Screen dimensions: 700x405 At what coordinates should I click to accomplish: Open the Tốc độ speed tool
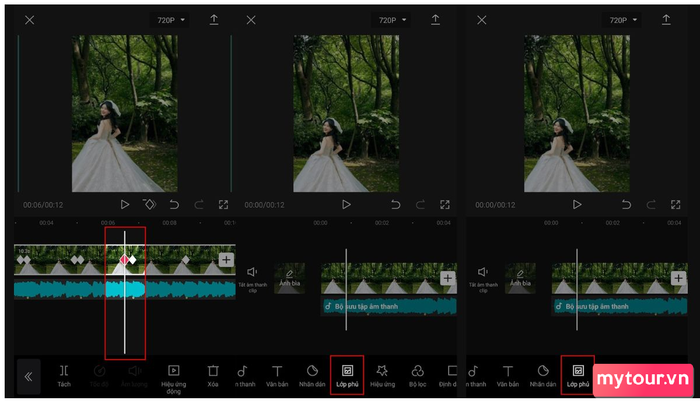[x=99, y=376]
